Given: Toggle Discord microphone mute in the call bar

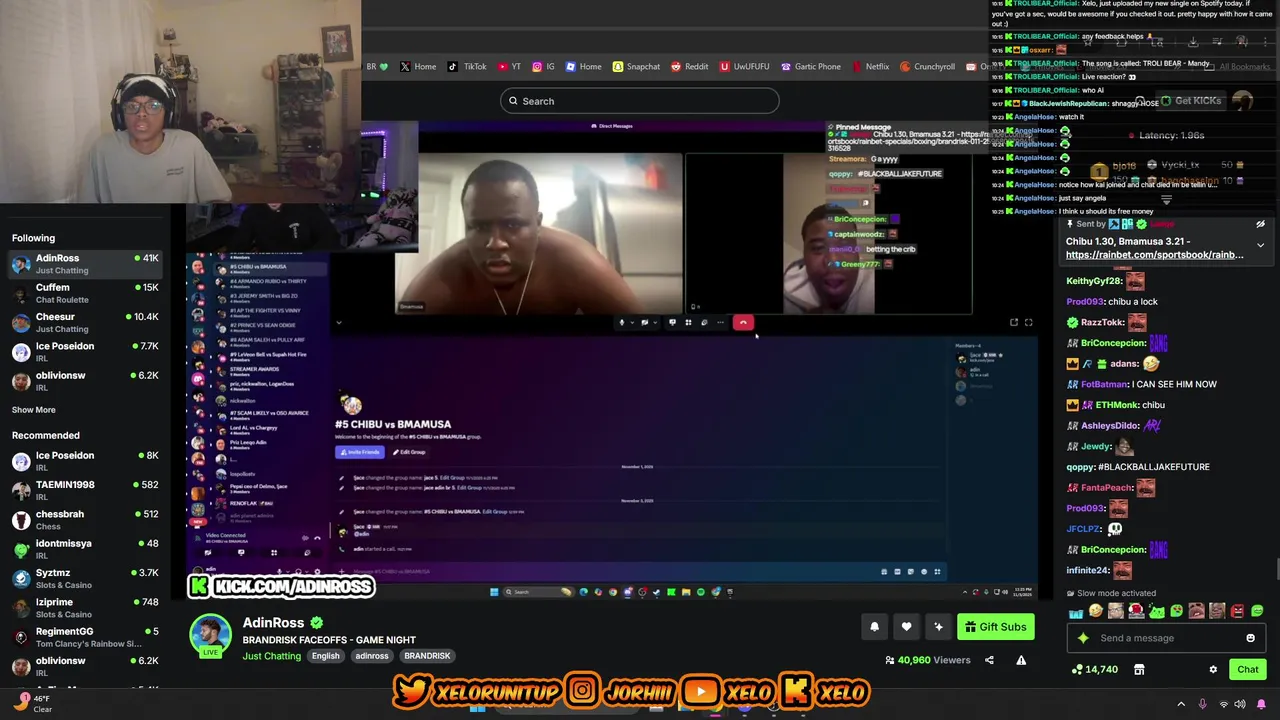Looking at the screenshot, I should [622, 322].
